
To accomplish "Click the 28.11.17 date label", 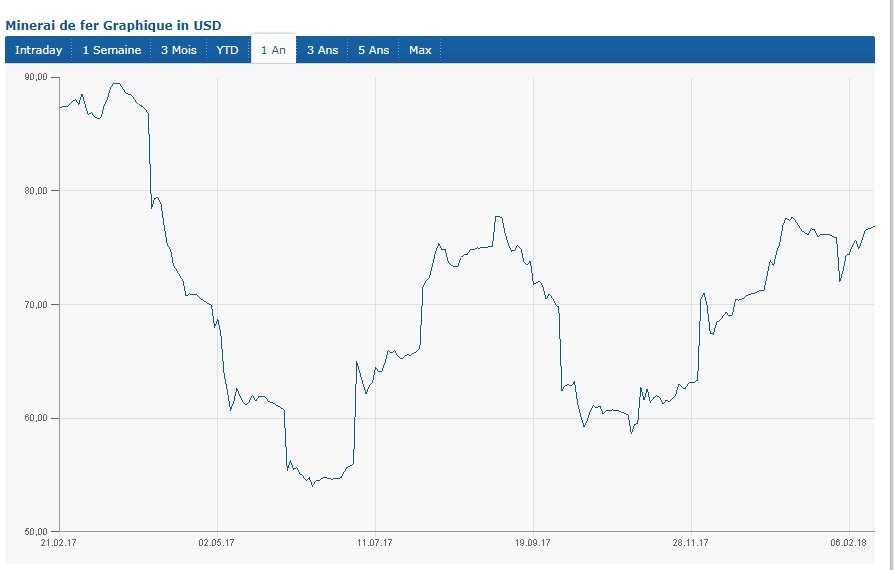I will (x=690, y=544).
